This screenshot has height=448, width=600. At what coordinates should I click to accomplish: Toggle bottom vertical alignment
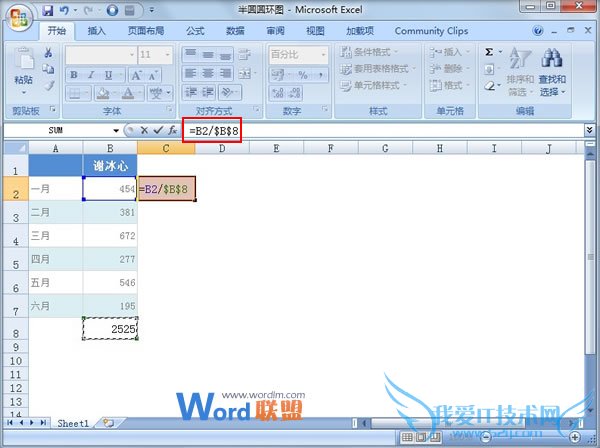click(x=225, y=54)
